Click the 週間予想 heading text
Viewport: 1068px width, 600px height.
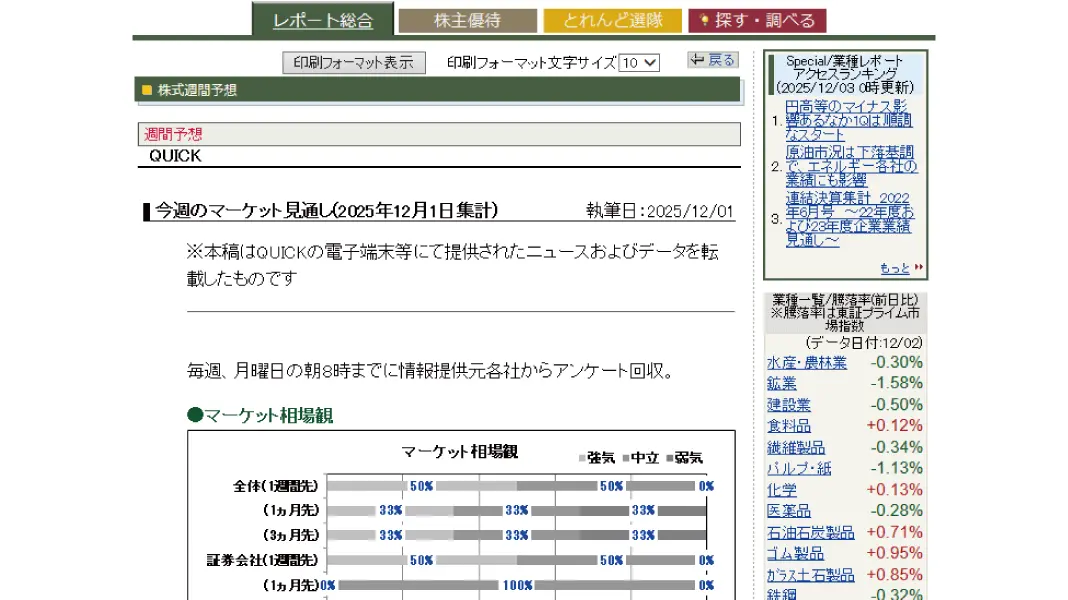(173, 134)
